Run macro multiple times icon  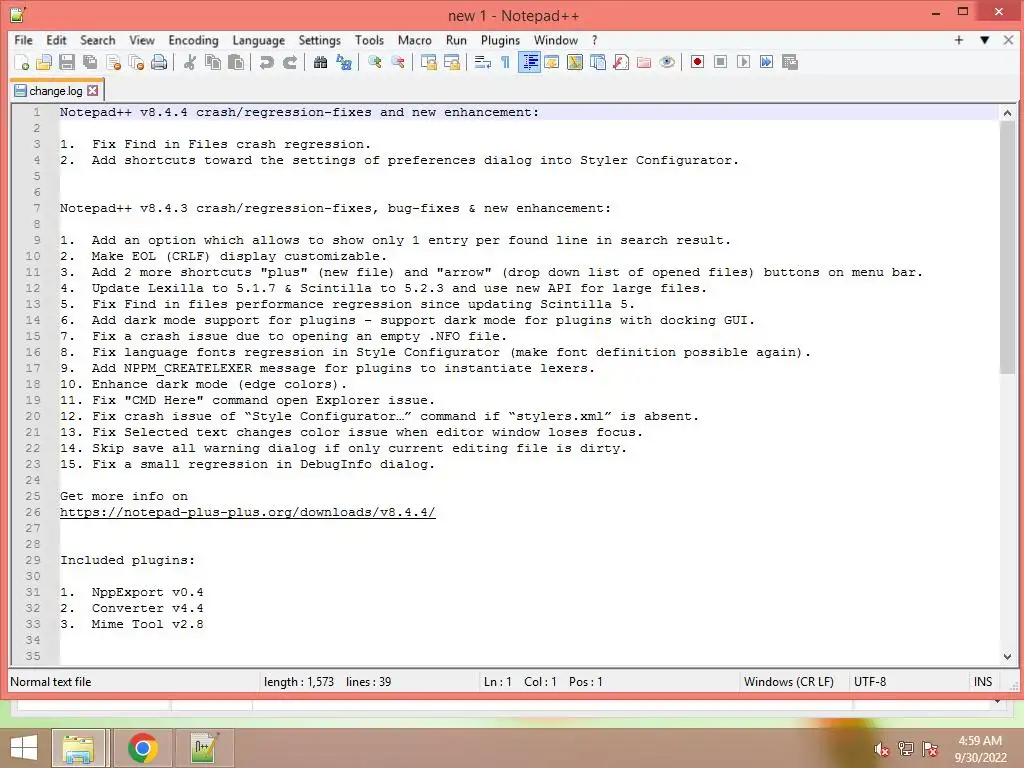click(766, 62)
